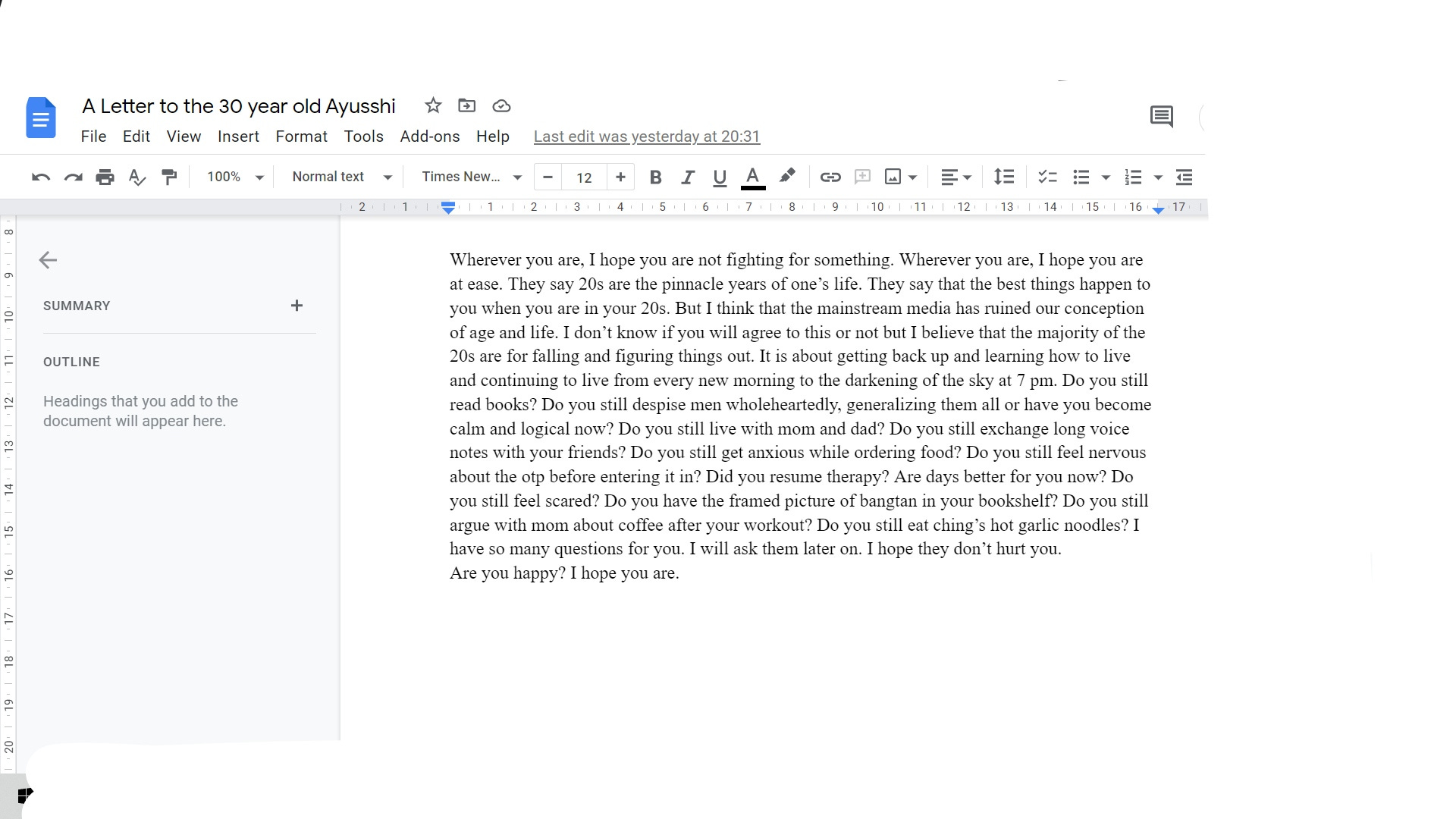
Task: Open the comment history icon
Action: coord(1161,117)
